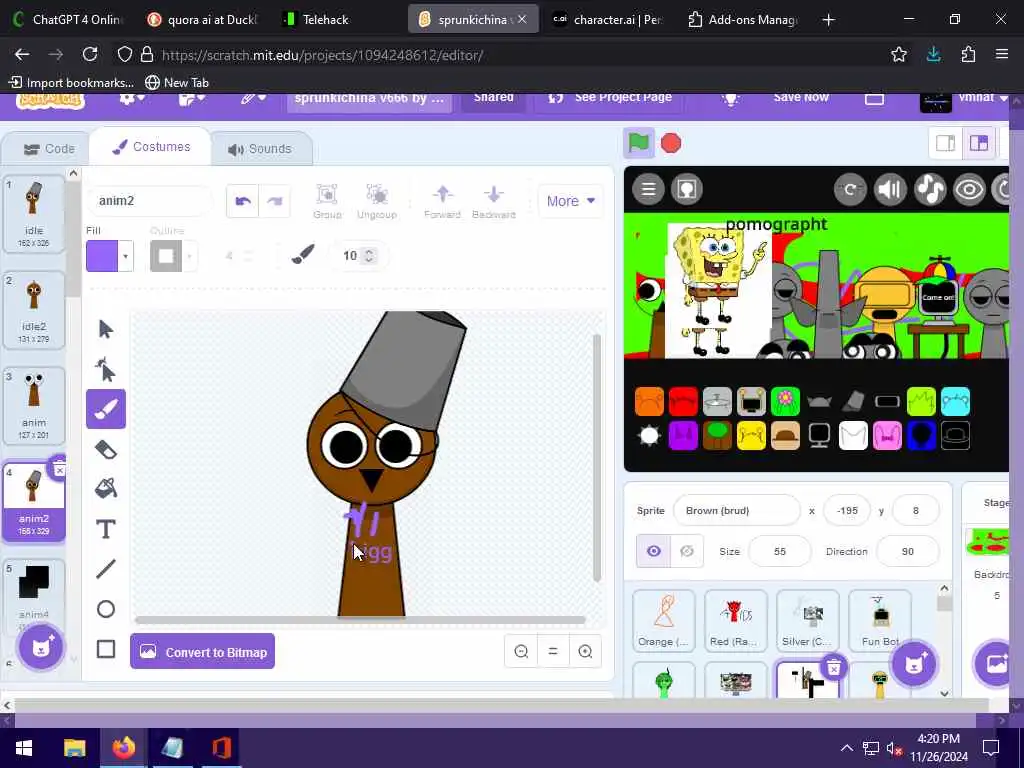
Task: Switch to the Costumes tab
Action: click(152, 147)
